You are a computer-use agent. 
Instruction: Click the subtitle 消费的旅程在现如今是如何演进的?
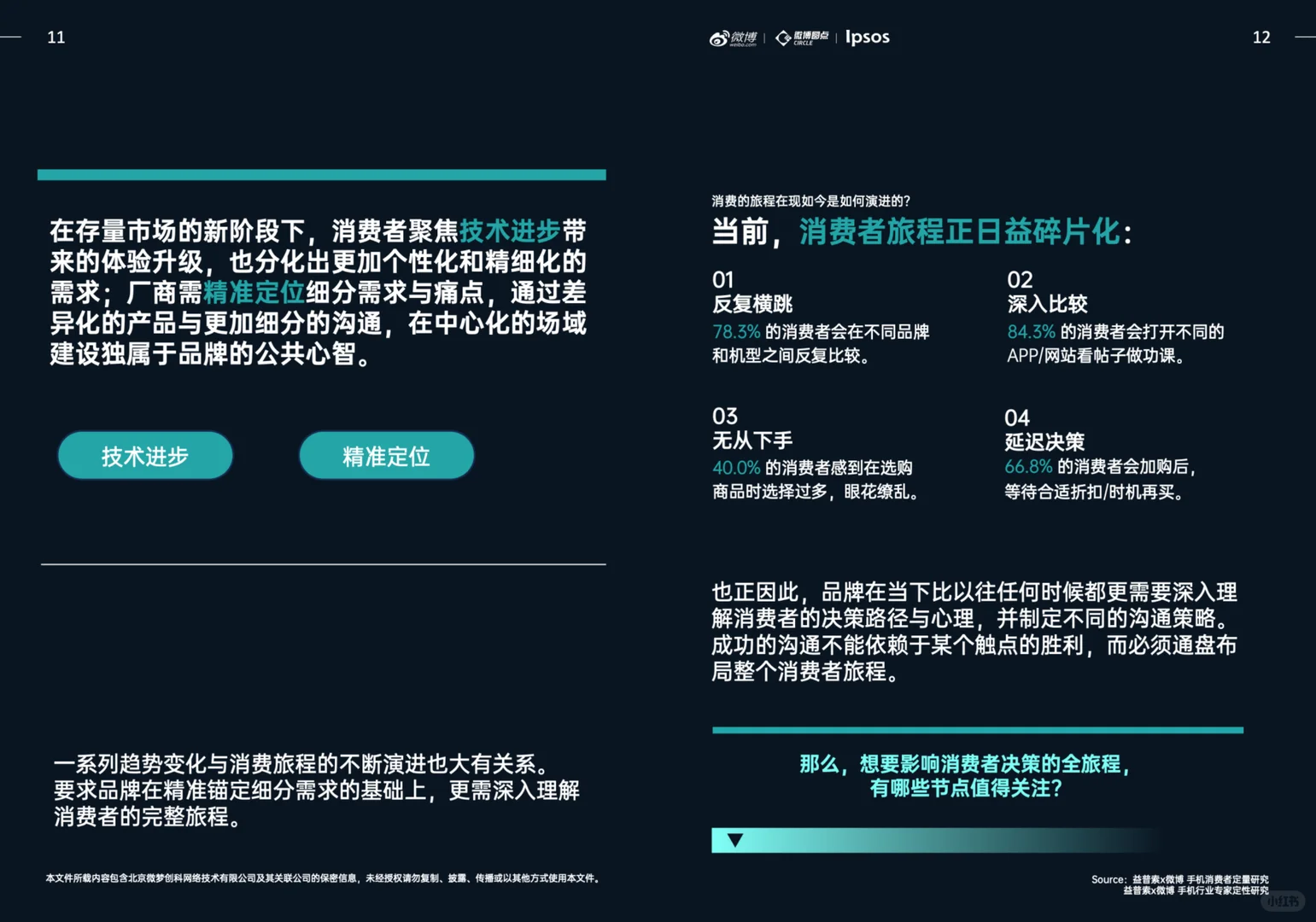(810, 201)
